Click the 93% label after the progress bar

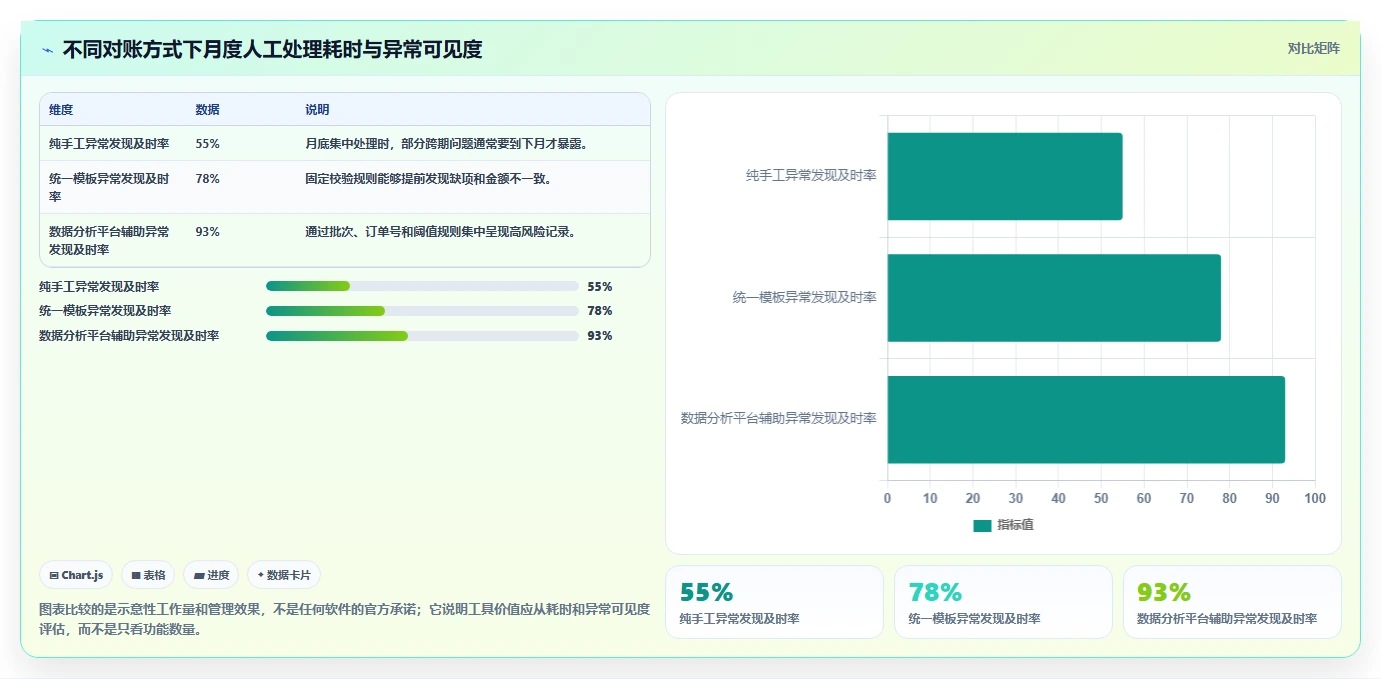[x=600, y=336]
